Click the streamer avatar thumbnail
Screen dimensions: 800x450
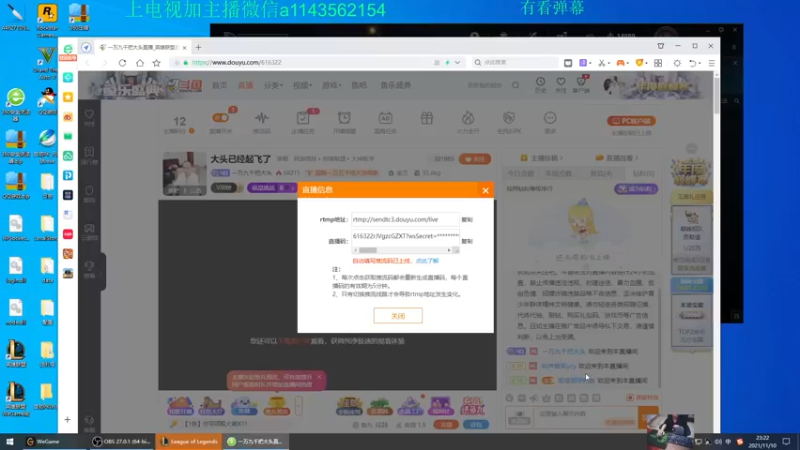184,173
